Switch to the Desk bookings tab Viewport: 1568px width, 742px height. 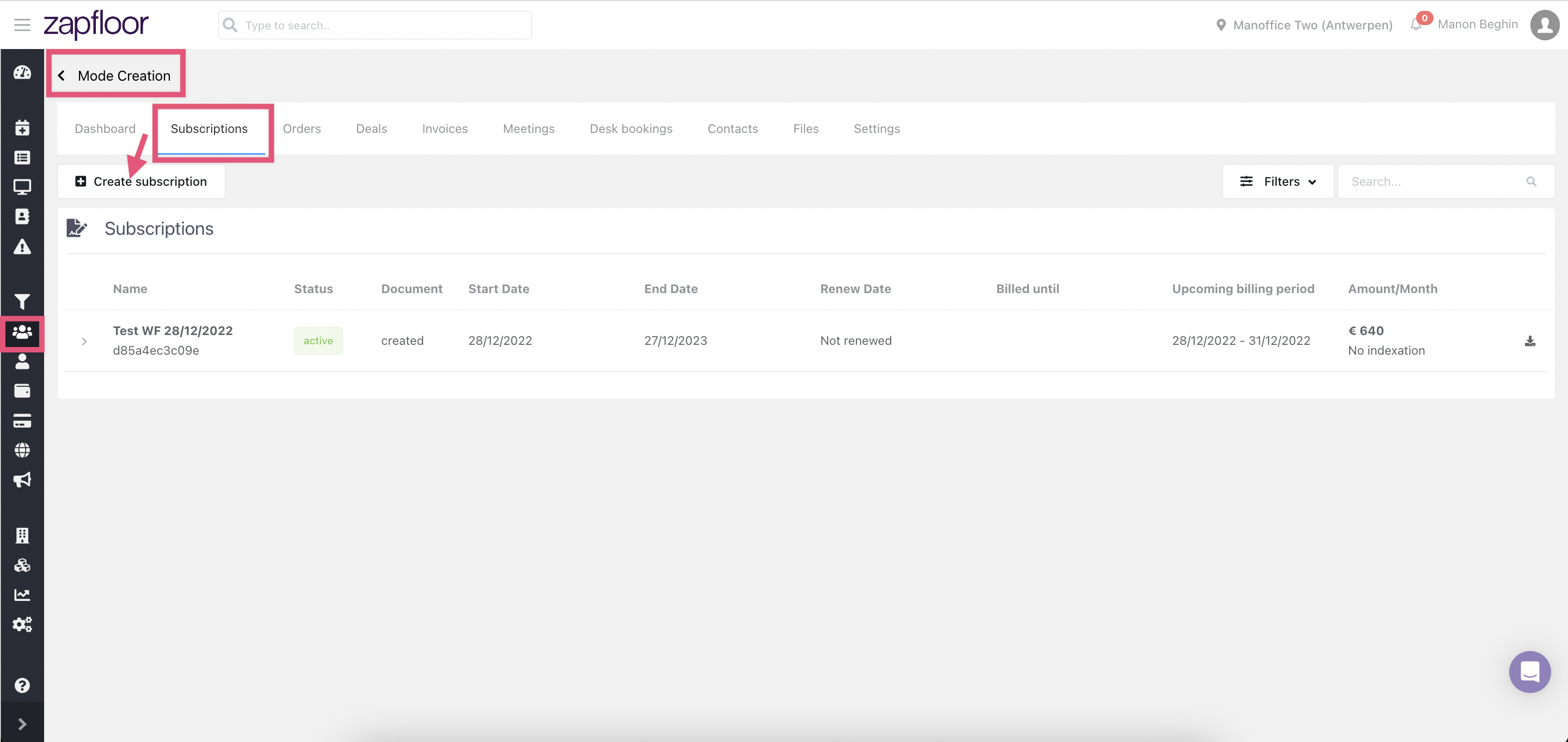(631, 129)
